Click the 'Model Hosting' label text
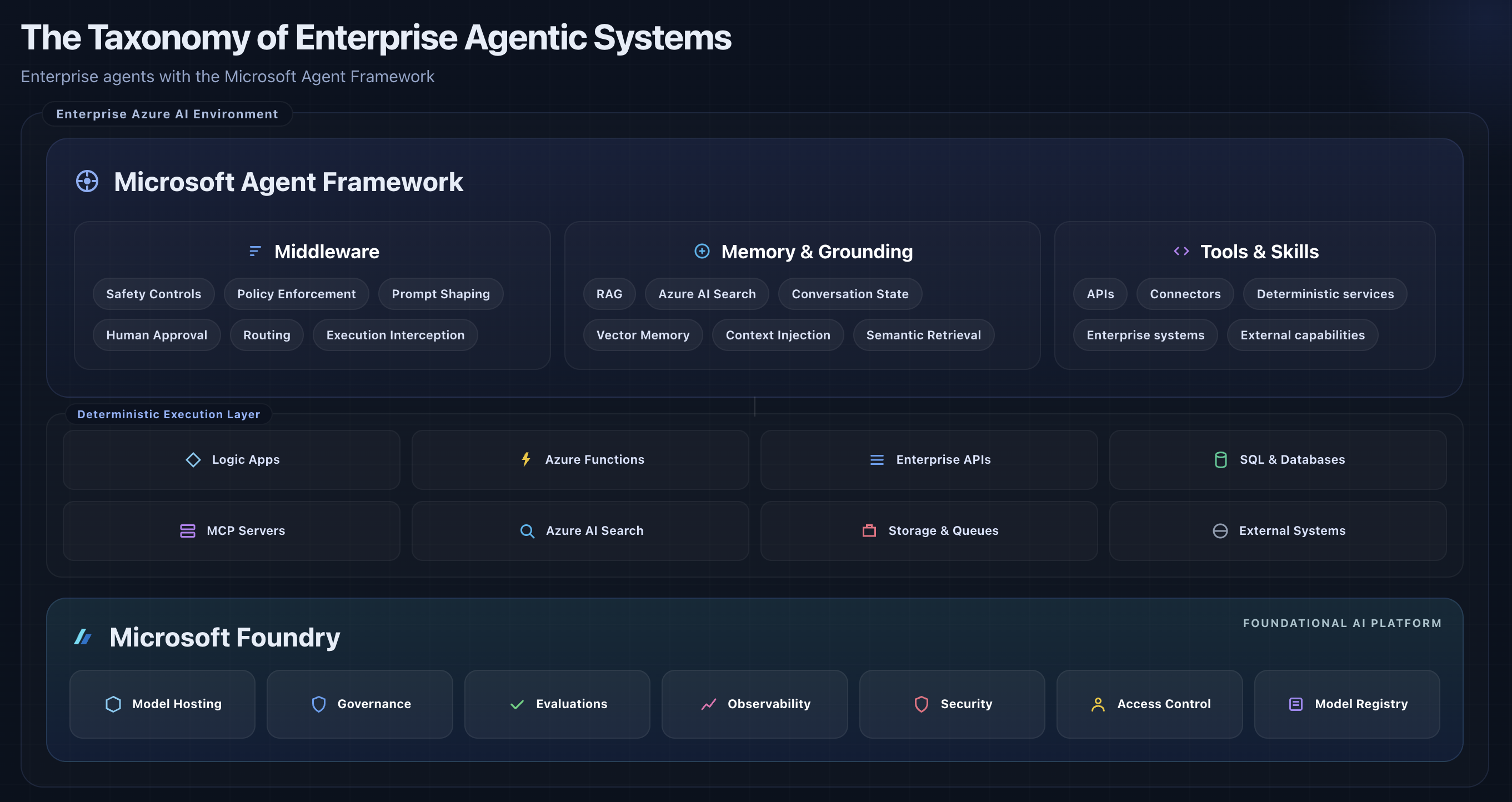The width and height of the screenshot is (1512, 802). click(x=177, y=704)
